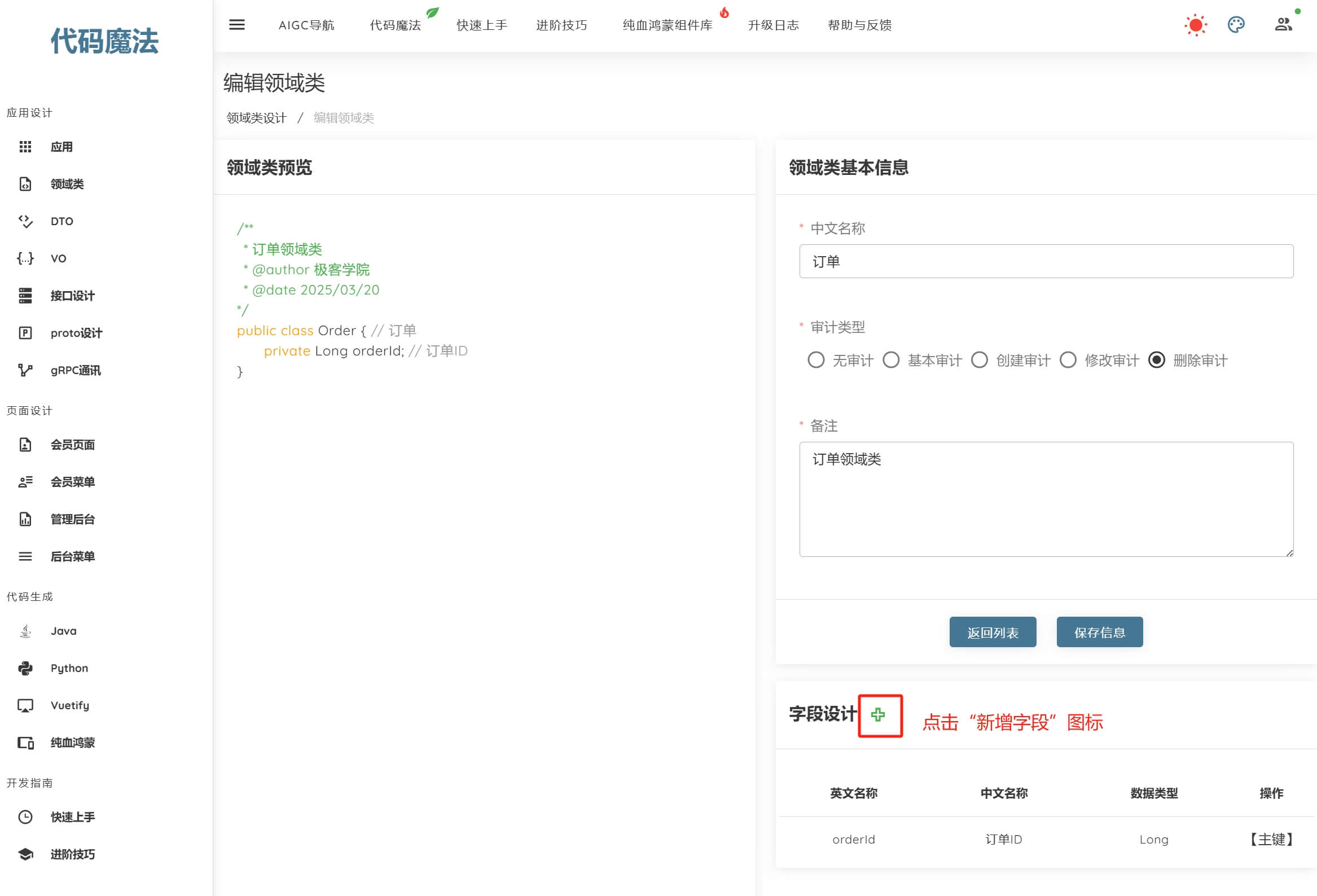
Task: Open 纯血鸿蒙 code generation
Action: tap(72, 743)
